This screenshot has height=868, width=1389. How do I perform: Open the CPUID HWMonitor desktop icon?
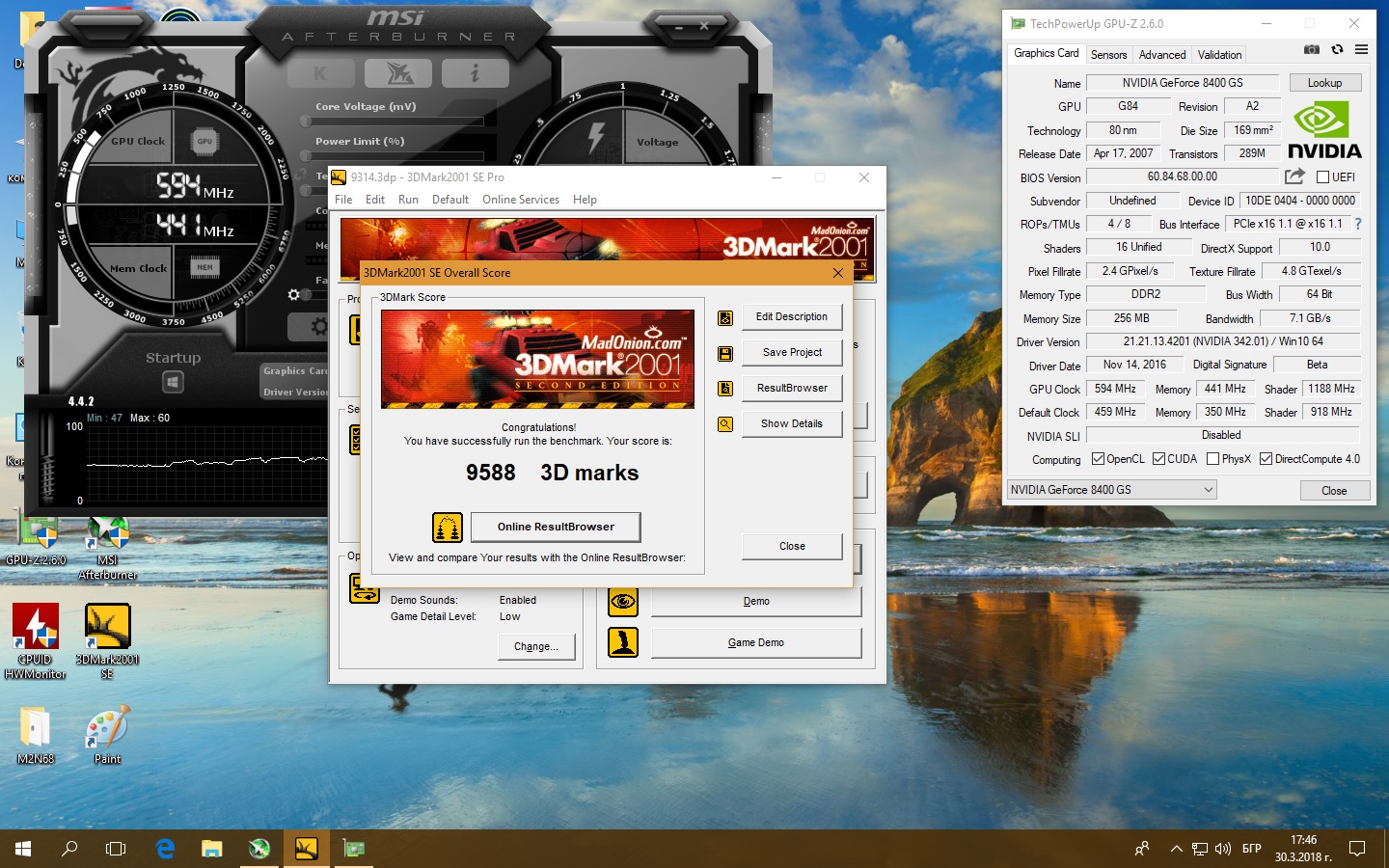click(36, 641)
